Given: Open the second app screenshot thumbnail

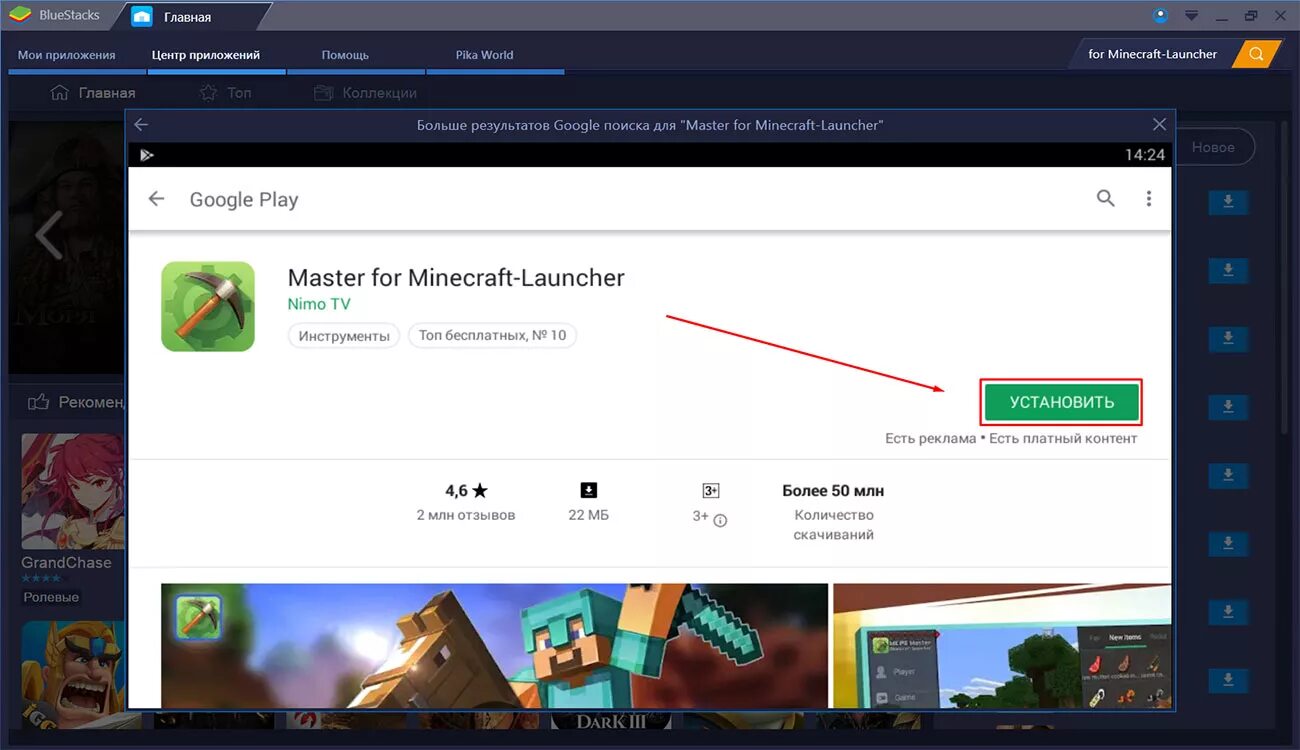Looking at the screenshot, I should click(x=1002, y=646).
